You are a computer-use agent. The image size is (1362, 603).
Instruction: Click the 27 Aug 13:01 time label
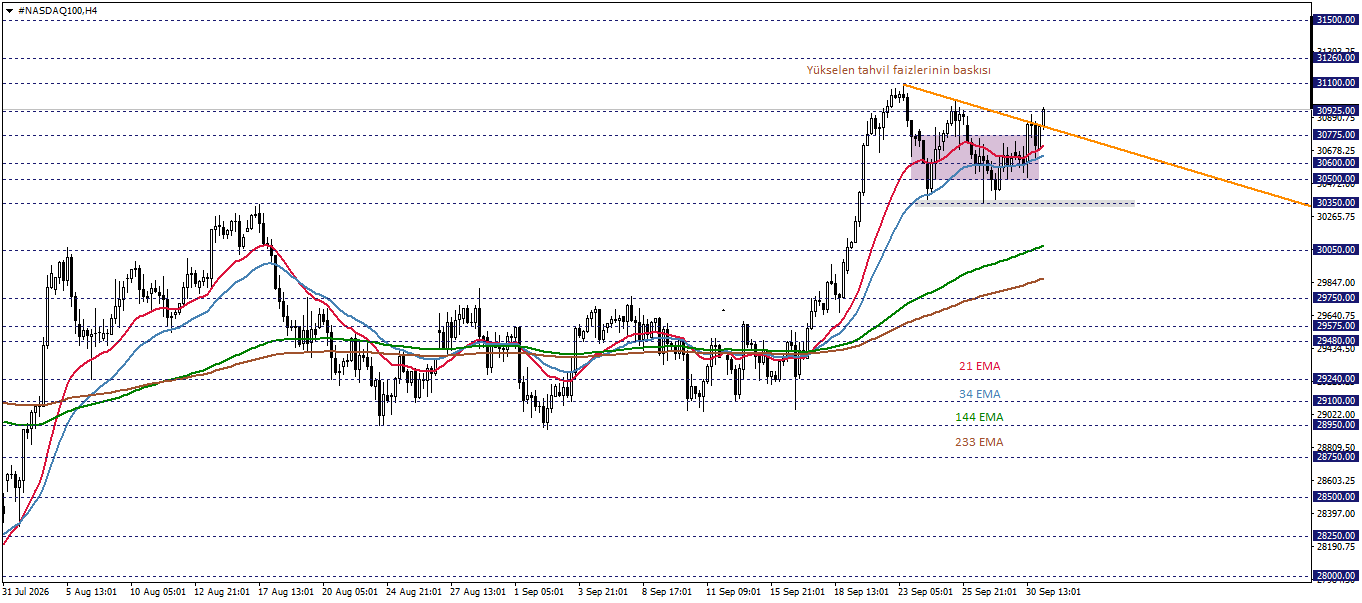click(477, 592)
